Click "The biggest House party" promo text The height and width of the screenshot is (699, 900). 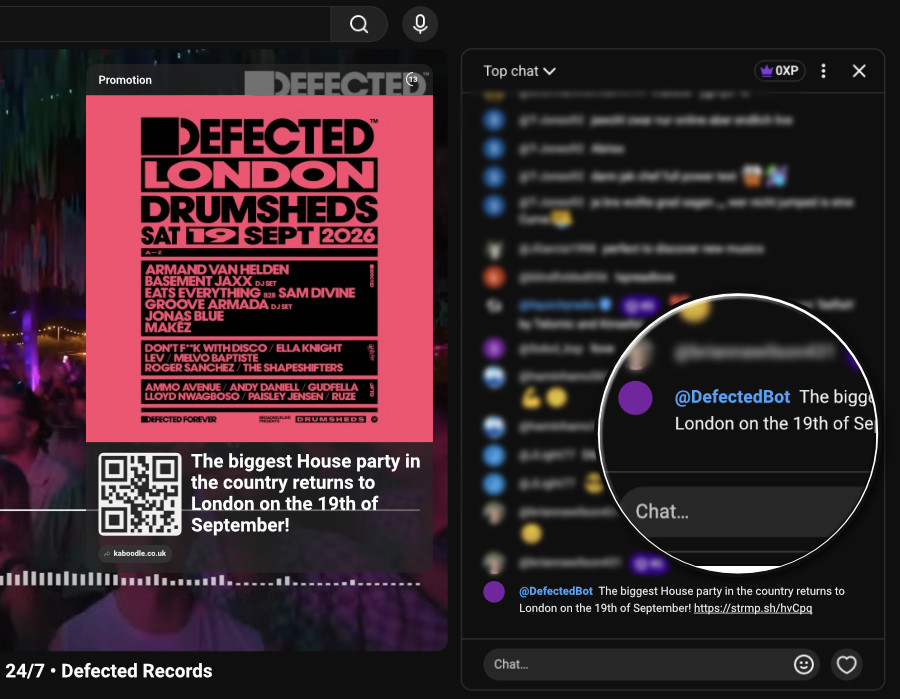click(306, 493)
